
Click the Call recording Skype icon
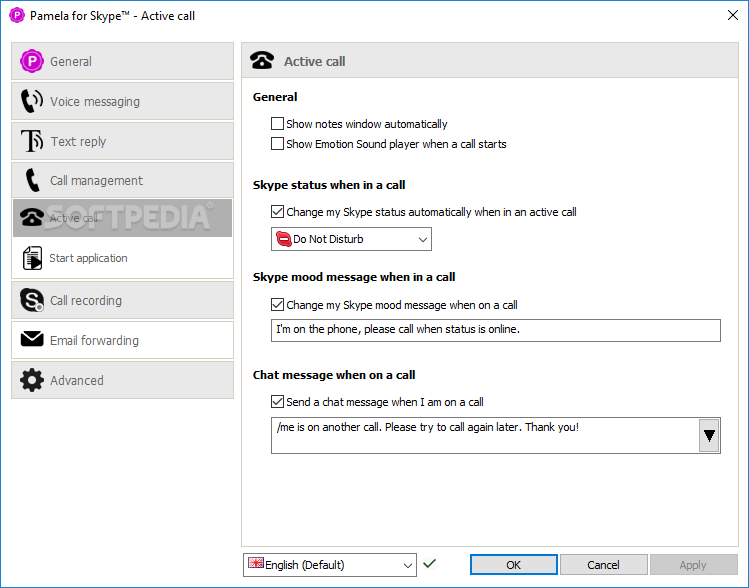click(x=32, y=300)
